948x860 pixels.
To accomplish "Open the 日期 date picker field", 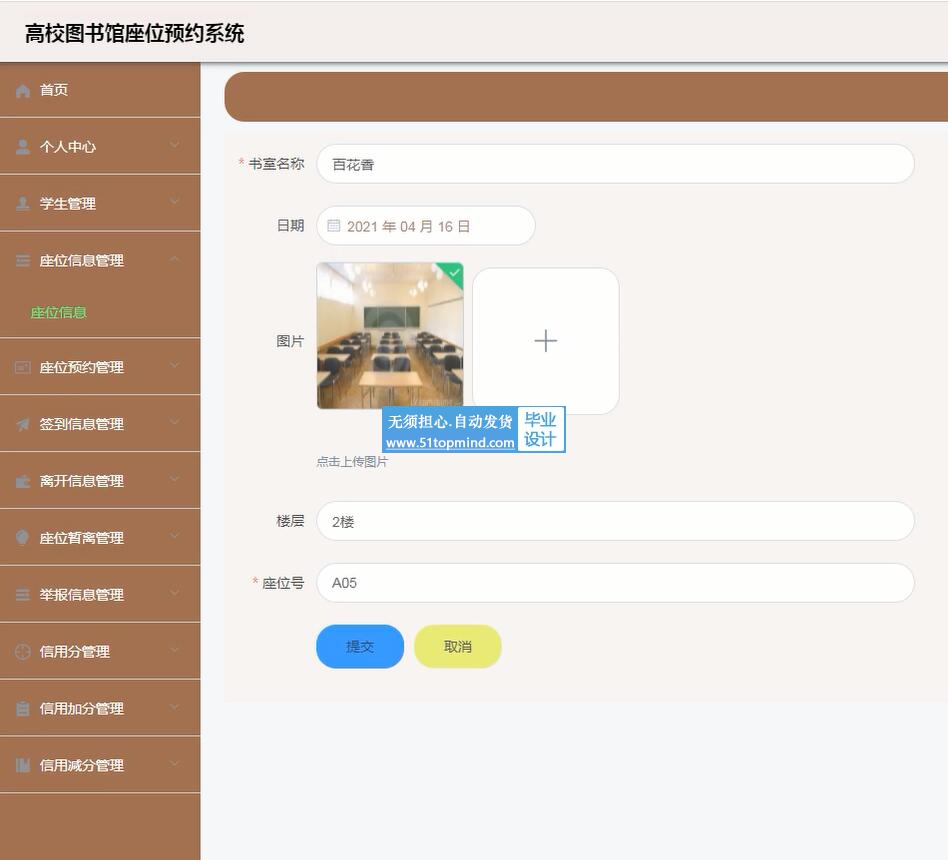I will point(426,226).
